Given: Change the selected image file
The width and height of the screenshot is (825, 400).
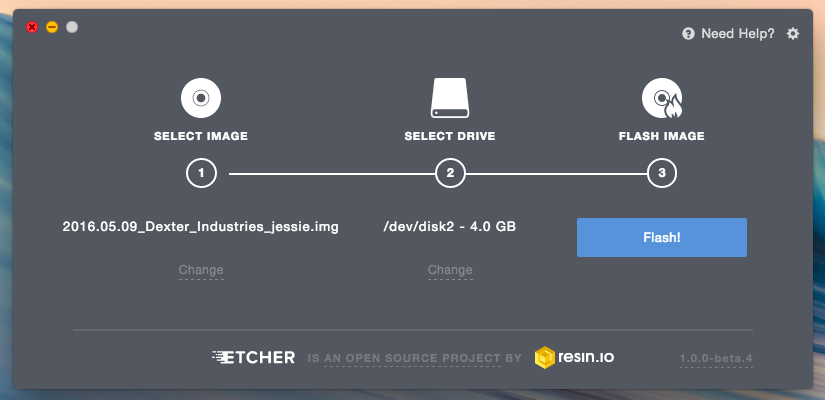Looking at the screenshot, I should [201, 270].
